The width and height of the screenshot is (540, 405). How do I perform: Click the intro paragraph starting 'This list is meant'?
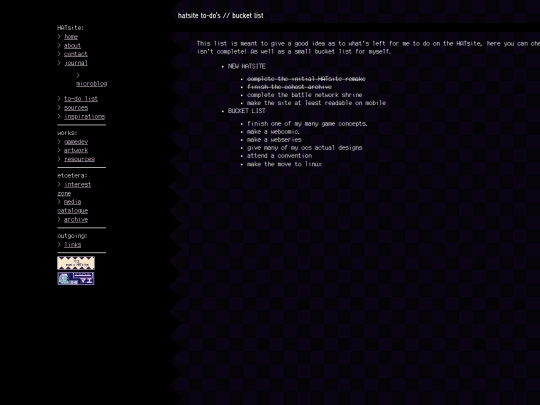click(x=368, y=48)
